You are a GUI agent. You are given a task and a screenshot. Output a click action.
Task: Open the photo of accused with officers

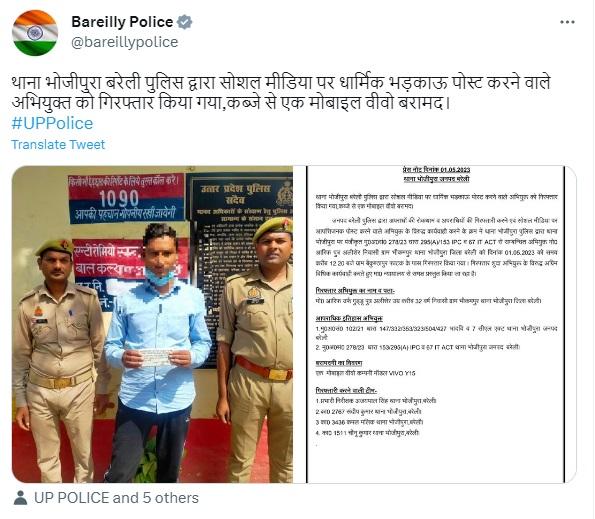pos(153,324)
